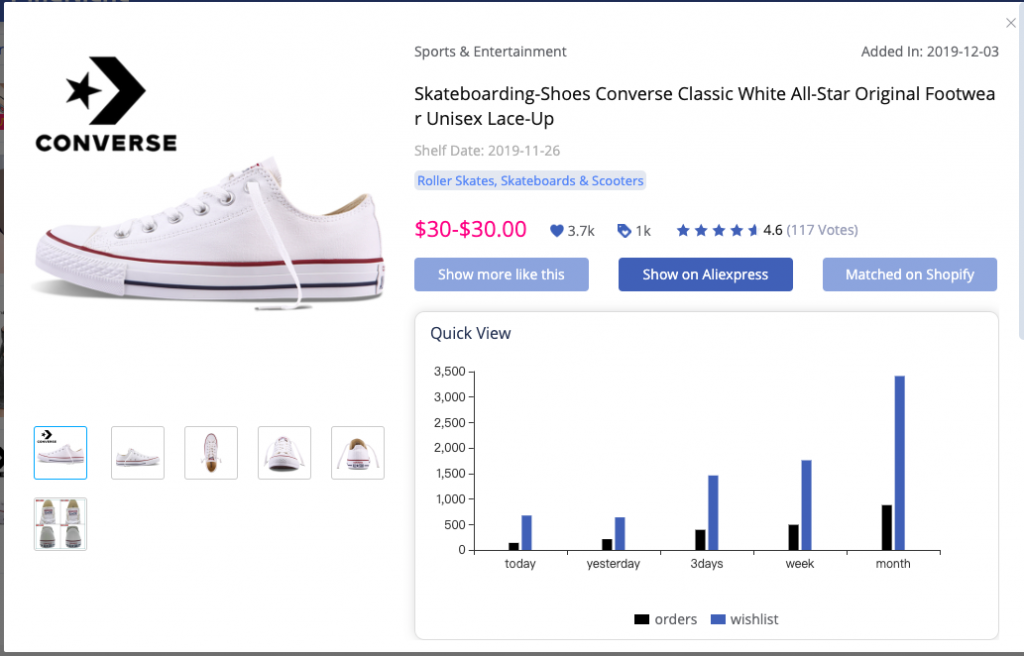Image resolution: width=1024 pixels, height=656 pixels.
Task: Click the month orders bar
Action: (887, 527)
